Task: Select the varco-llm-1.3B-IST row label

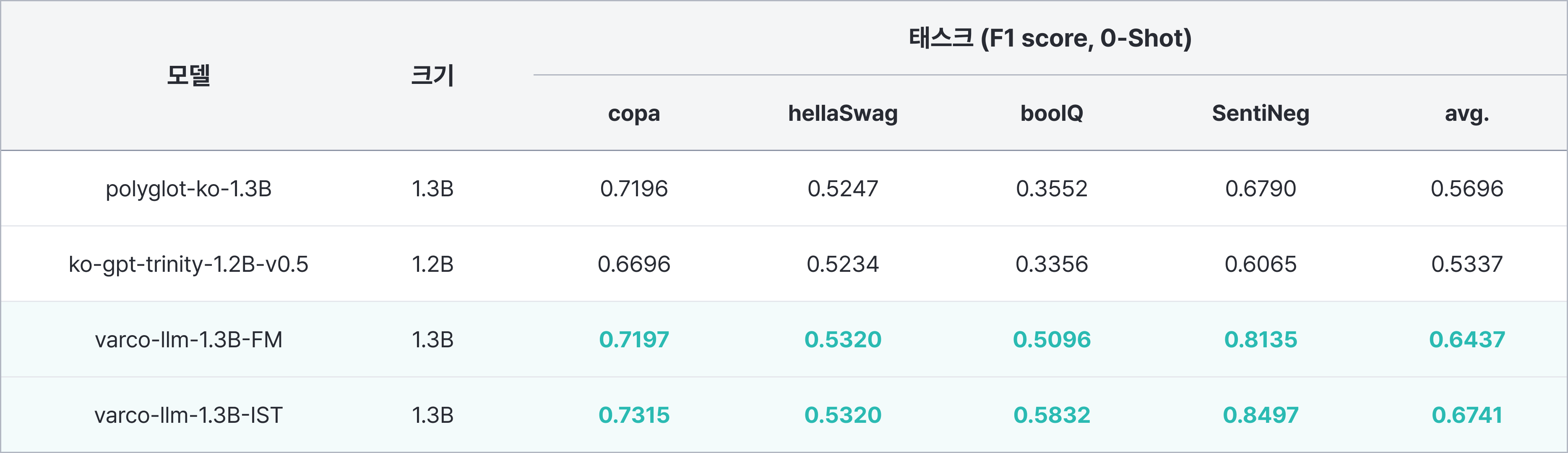Action: click(189, 415)
